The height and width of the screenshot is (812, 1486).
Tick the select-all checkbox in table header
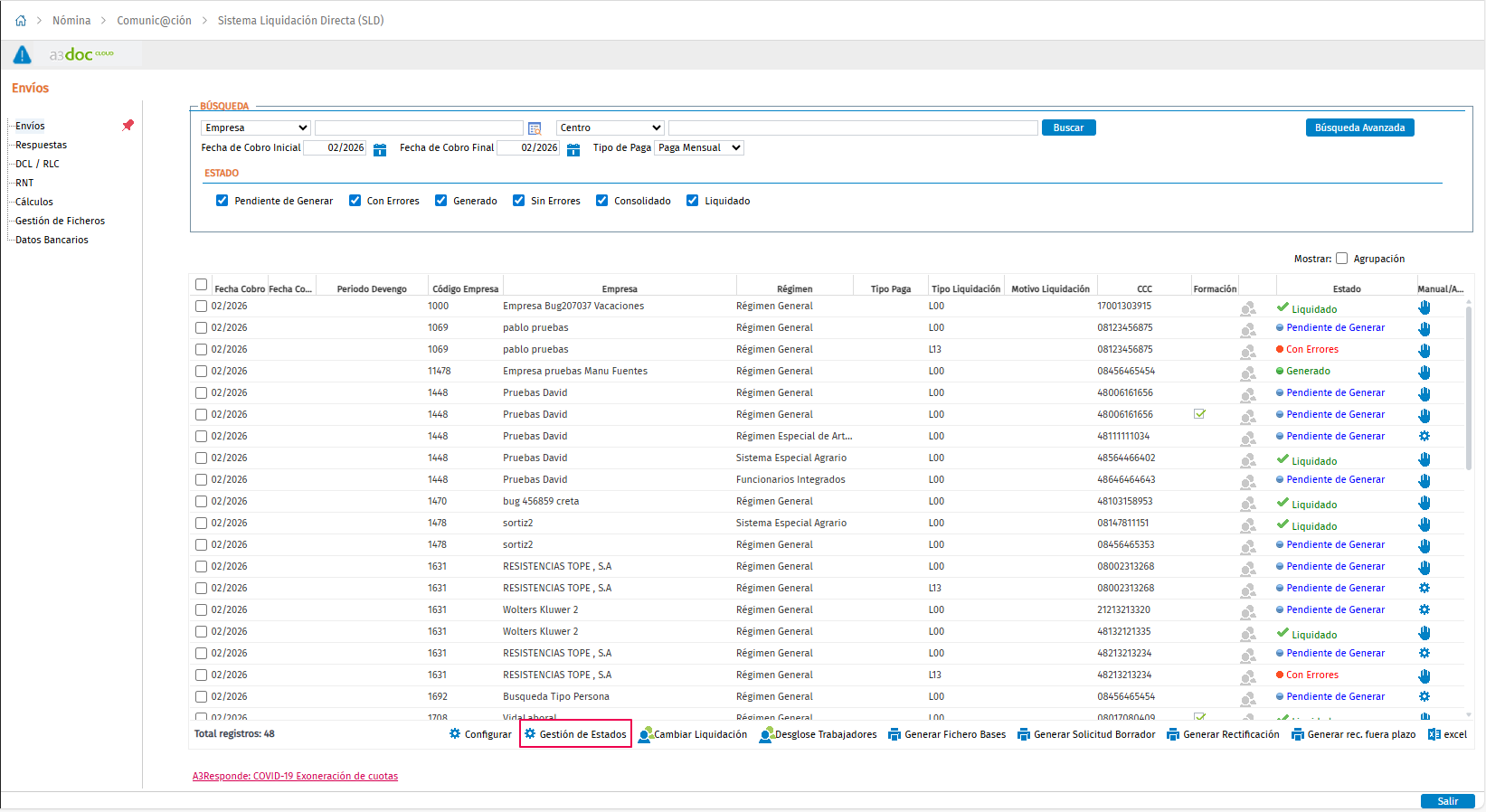pos(202,285)
